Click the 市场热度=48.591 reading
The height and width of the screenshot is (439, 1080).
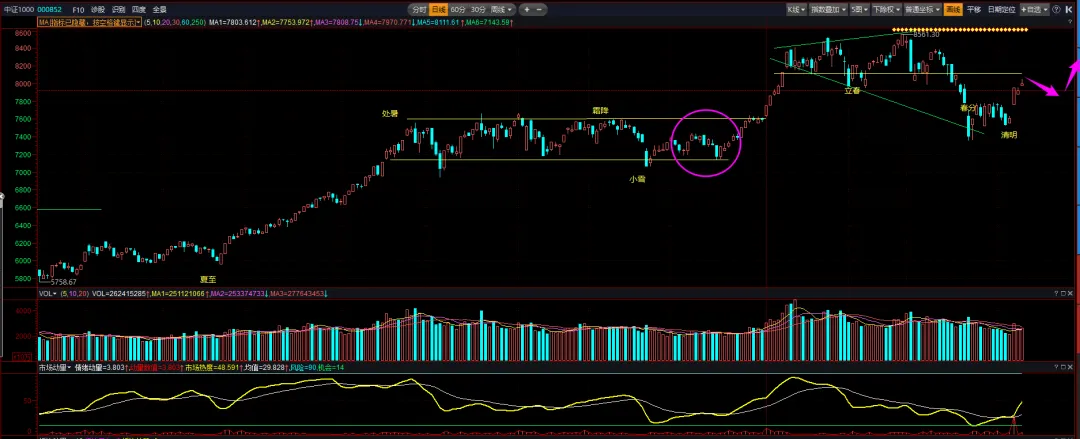click(212, 368)
